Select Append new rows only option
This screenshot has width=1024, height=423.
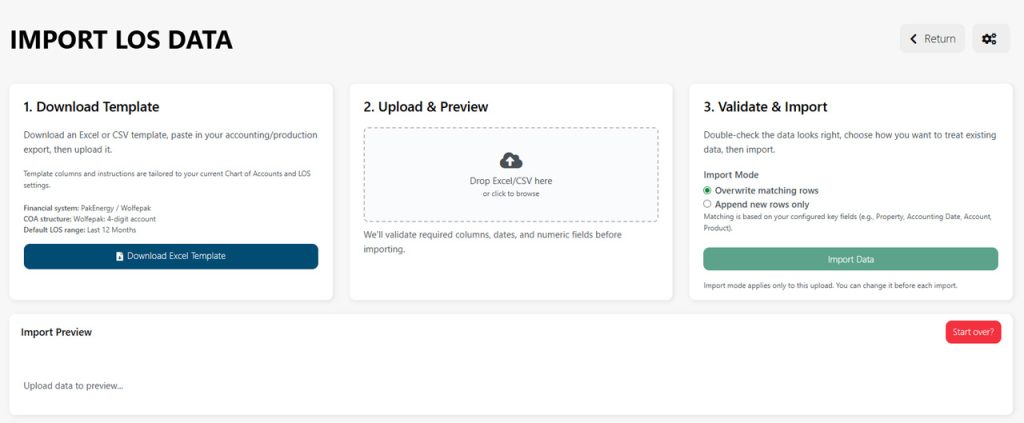[707, 204]
